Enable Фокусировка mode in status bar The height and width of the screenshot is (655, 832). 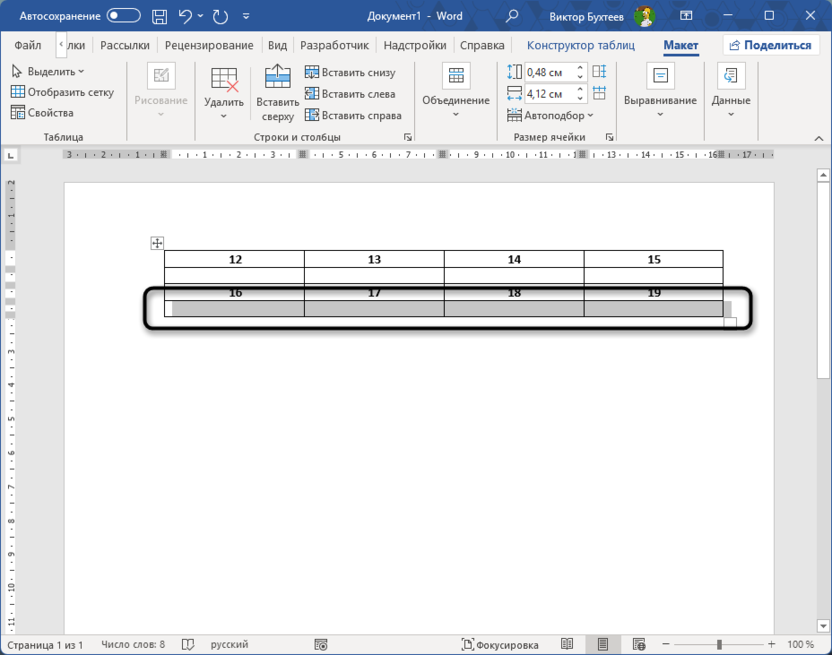point(499,645)
